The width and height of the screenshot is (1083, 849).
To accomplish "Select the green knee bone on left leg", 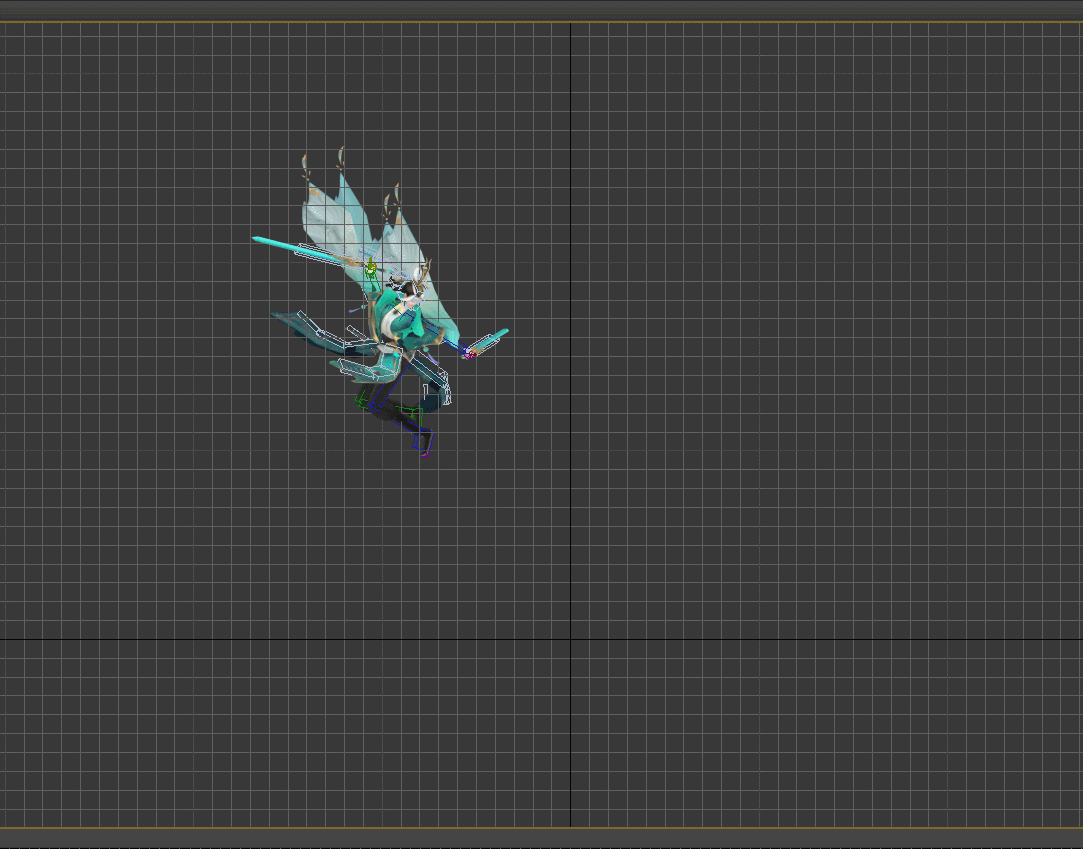I will (362, 401).
